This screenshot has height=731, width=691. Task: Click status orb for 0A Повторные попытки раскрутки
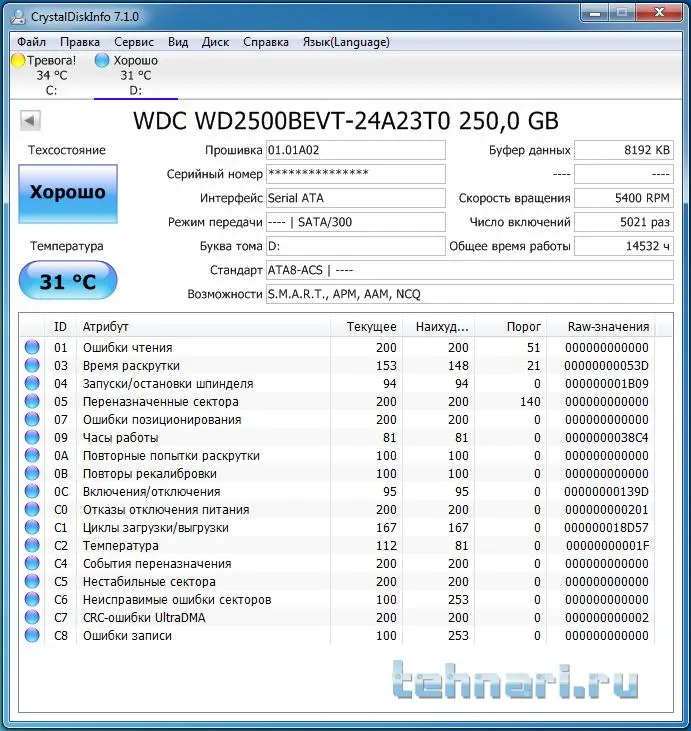[x=32, y=455]
